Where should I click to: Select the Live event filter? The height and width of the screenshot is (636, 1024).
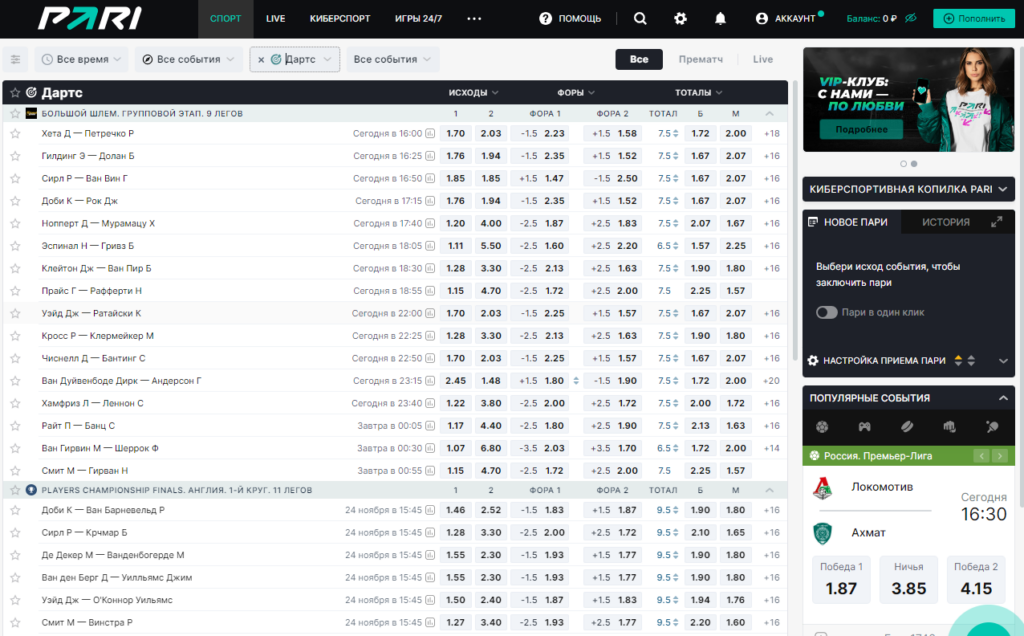[763, 59]
